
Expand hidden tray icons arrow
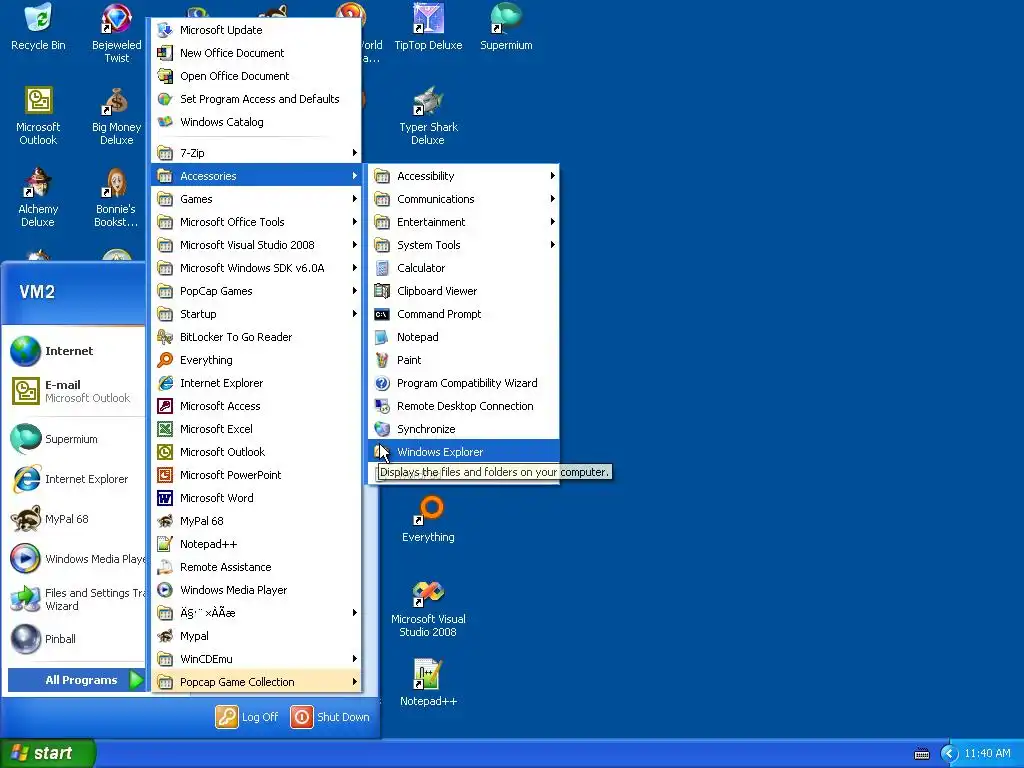(949, 754)
